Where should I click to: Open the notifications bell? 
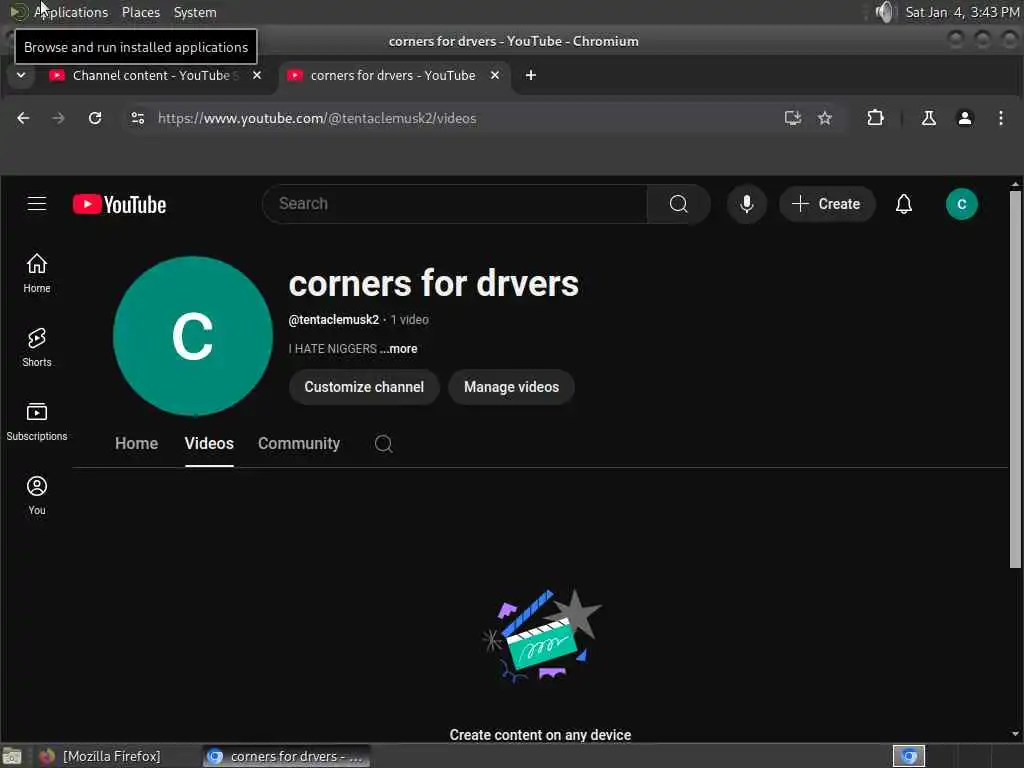[904, 204]
